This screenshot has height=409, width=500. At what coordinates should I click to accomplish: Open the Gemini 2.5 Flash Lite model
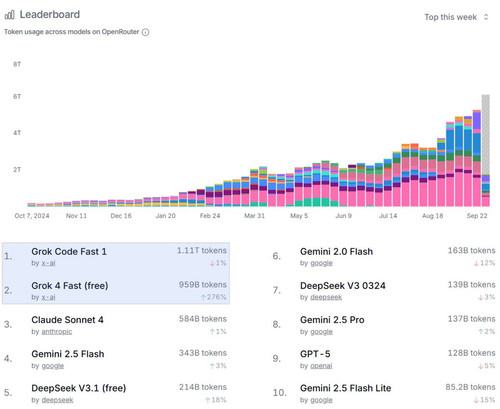pos(345,388)
